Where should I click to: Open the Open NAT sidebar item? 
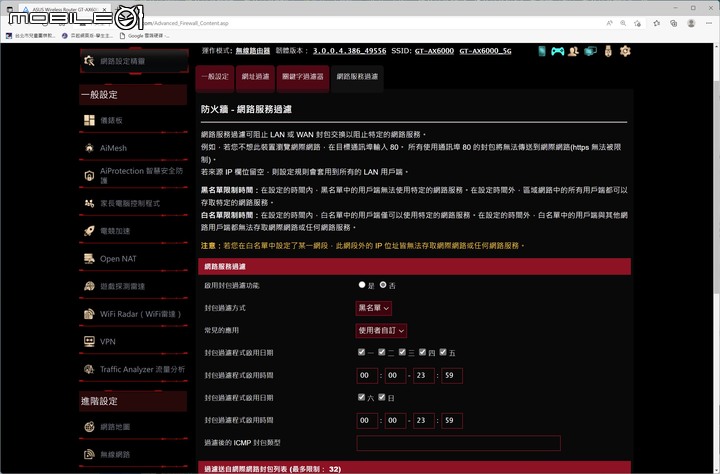pyautogui.click(x=134, y=259)
